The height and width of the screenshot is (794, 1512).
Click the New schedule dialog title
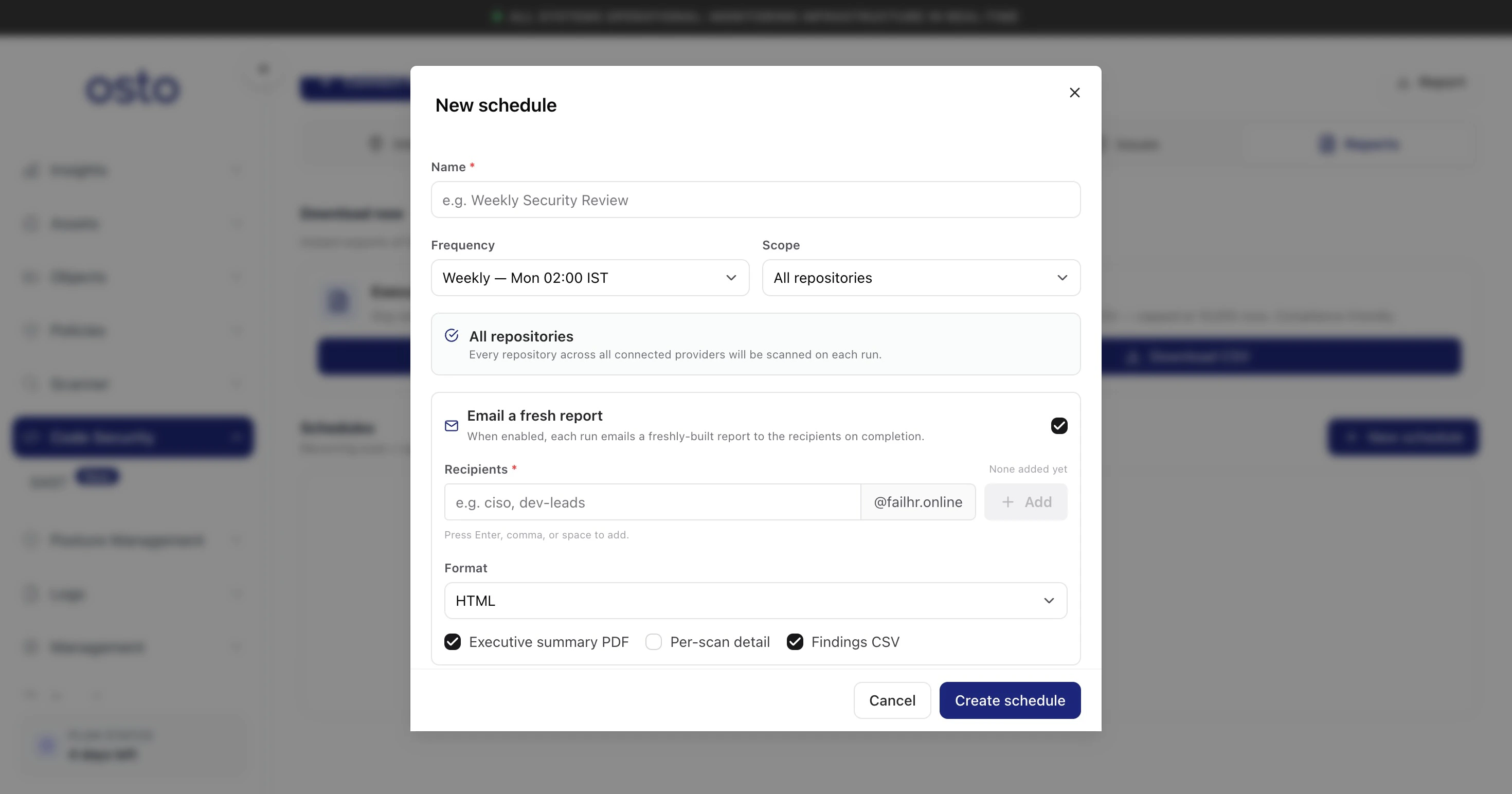(x=496, y=105)
